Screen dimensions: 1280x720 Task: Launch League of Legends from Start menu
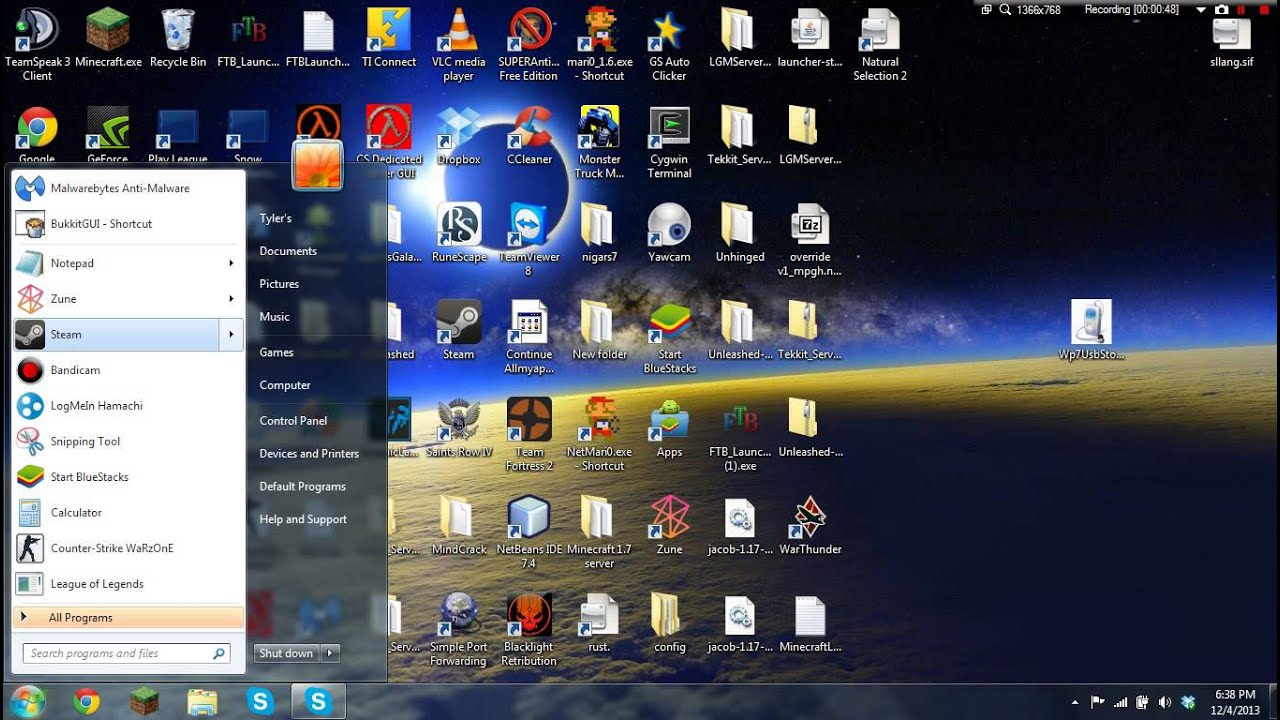(128, 584)
